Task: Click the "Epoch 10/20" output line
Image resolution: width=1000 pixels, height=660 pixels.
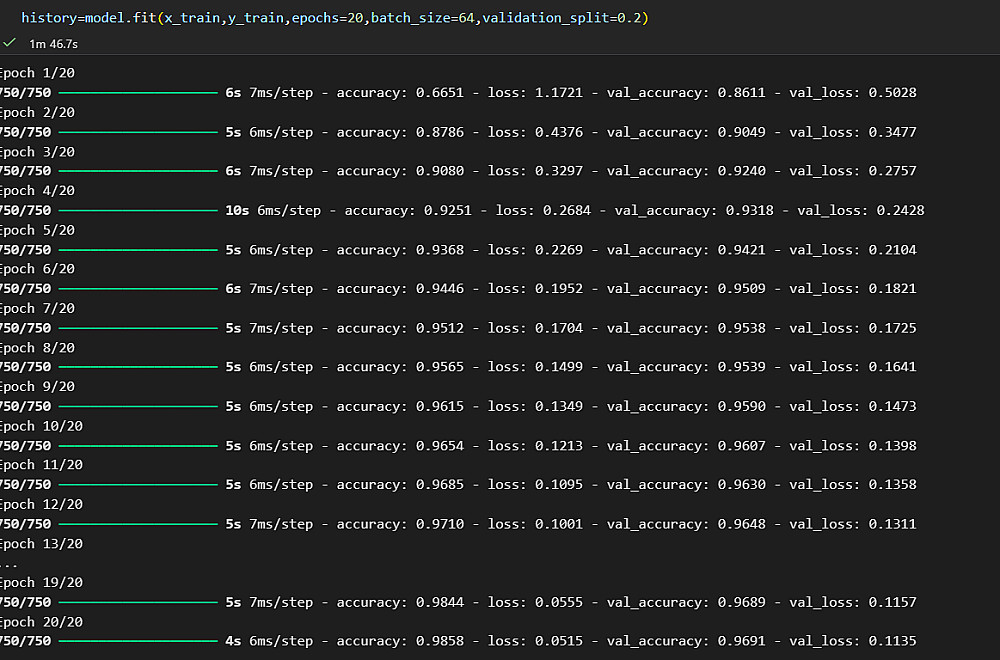Action: 41,426
